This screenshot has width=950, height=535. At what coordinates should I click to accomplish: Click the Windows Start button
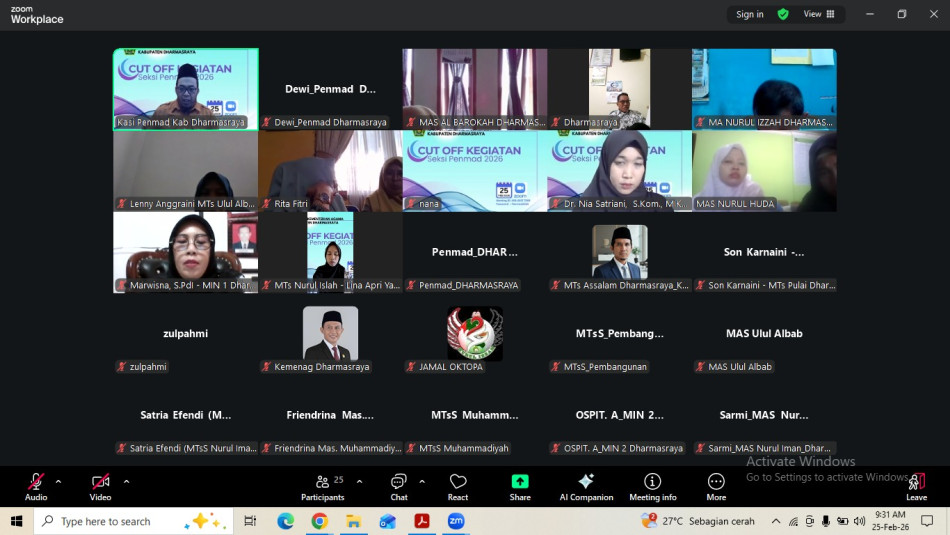point(16,521)
